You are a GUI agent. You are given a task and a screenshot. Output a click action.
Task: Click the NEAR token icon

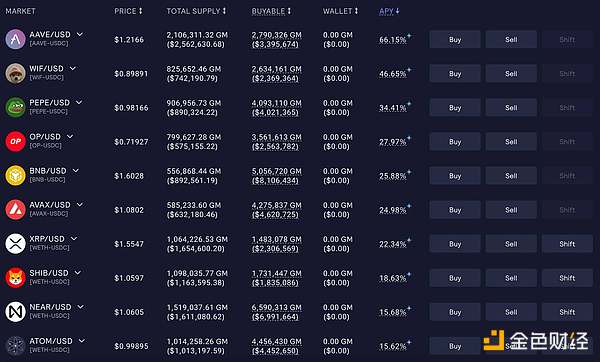click(x=15, y=311)
